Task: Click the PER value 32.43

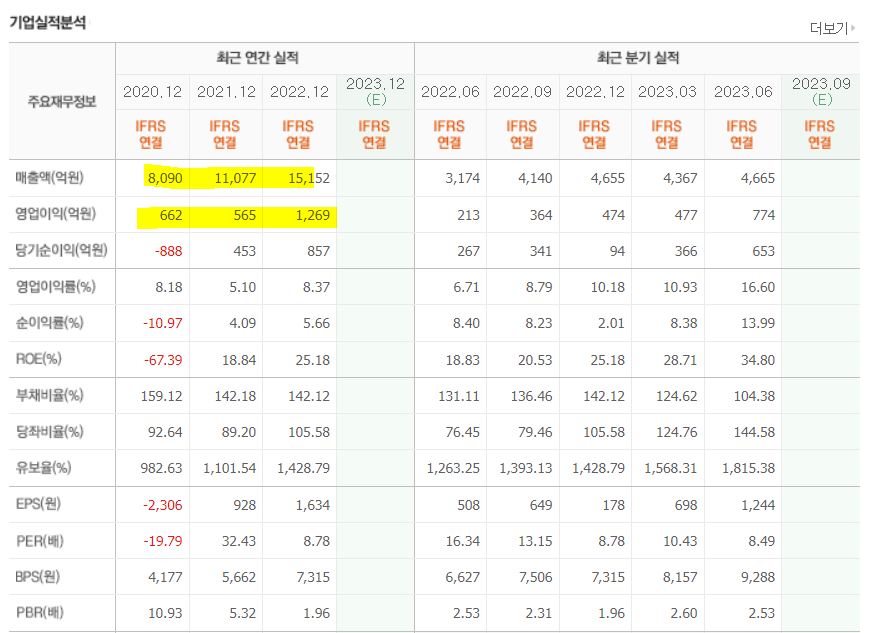Action: pyautogui.click(x=239, y=541)
